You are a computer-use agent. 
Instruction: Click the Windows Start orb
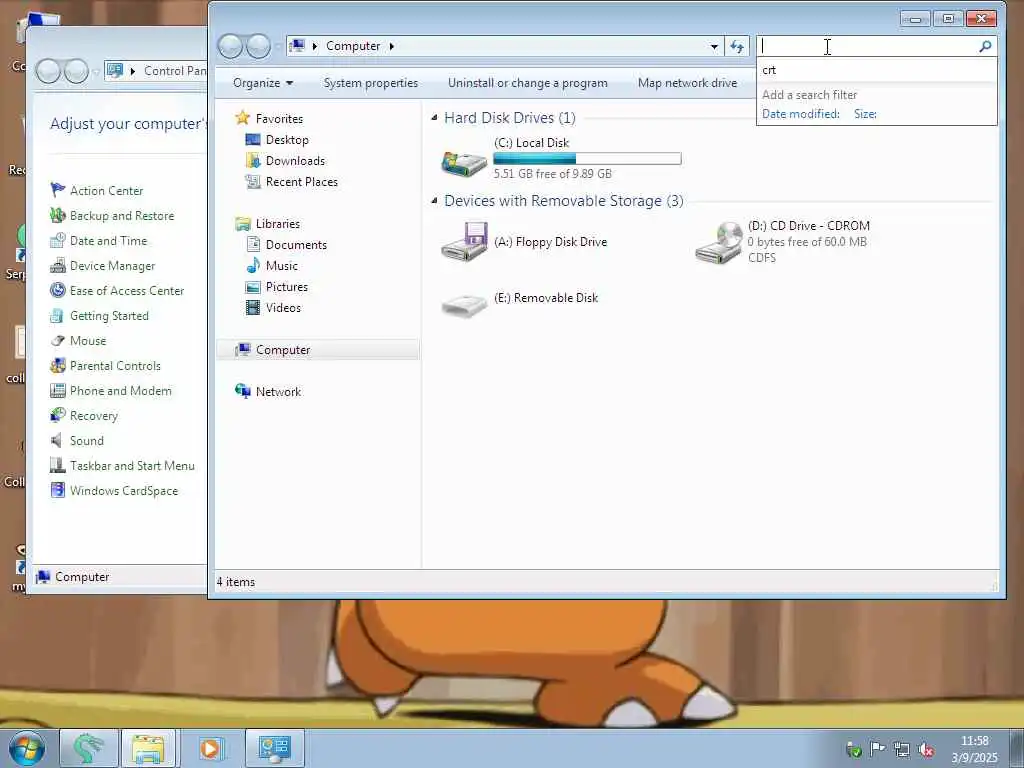[27, 748]
